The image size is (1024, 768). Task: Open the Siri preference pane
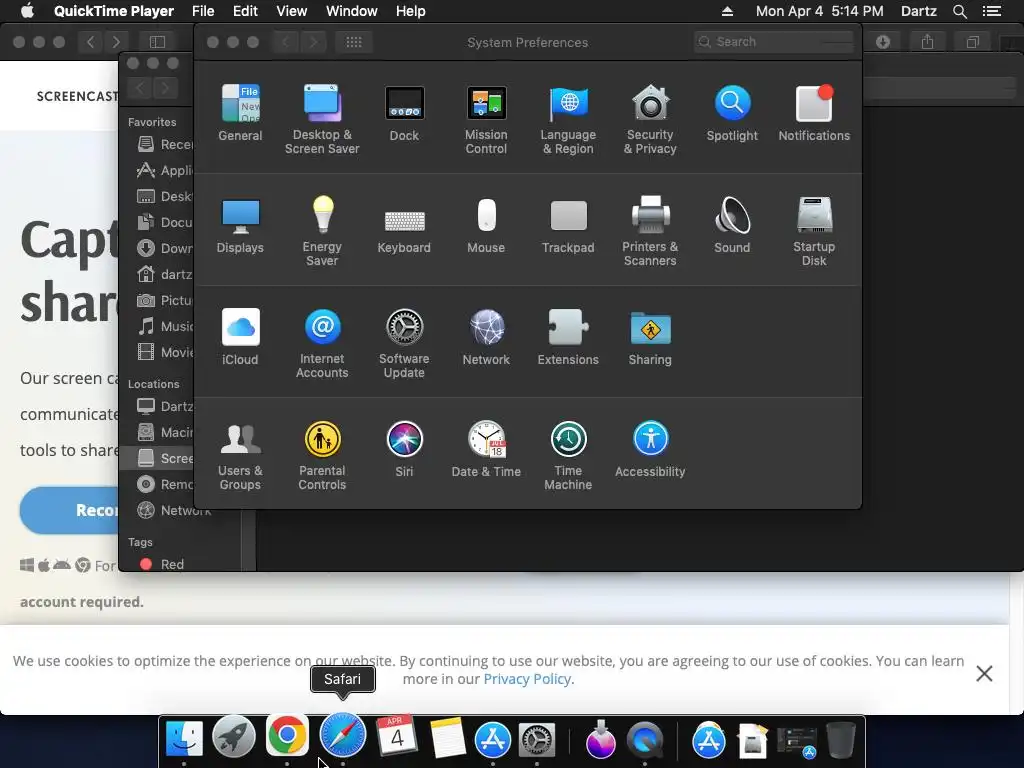[404, 449]
